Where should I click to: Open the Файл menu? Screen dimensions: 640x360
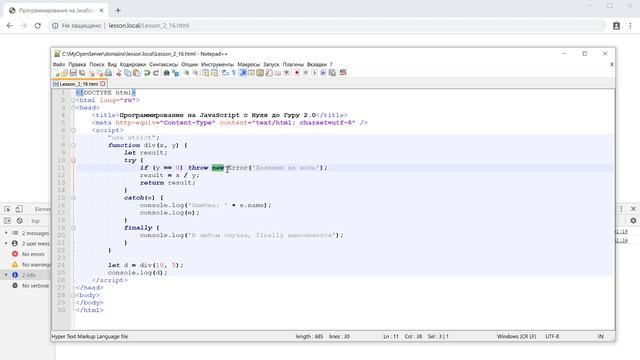point(59,64)
